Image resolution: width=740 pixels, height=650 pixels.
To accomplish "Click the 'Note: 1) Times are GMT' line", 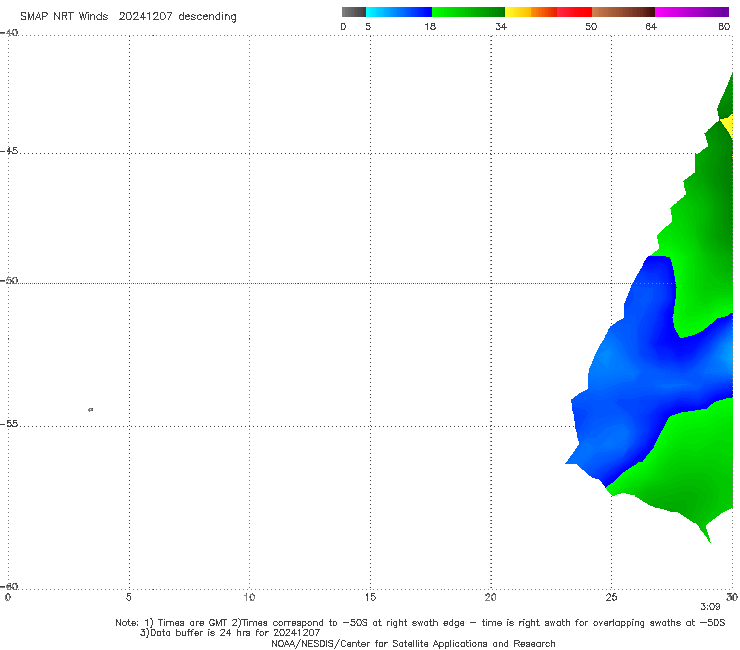I will pyautogui.click(x=420, y=623).
